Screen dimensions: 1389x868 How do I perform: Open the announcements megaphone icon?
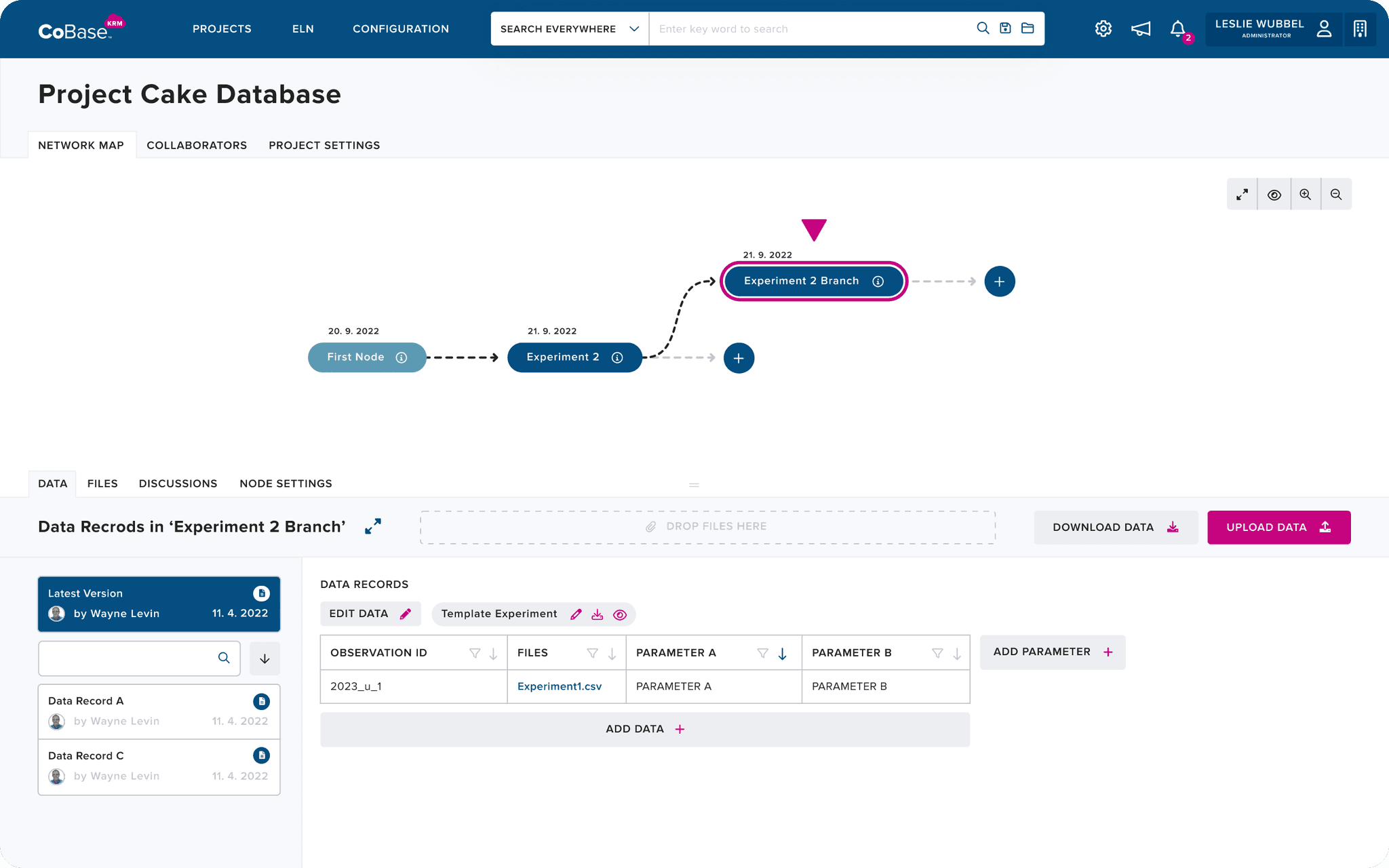click(1141, 28)
